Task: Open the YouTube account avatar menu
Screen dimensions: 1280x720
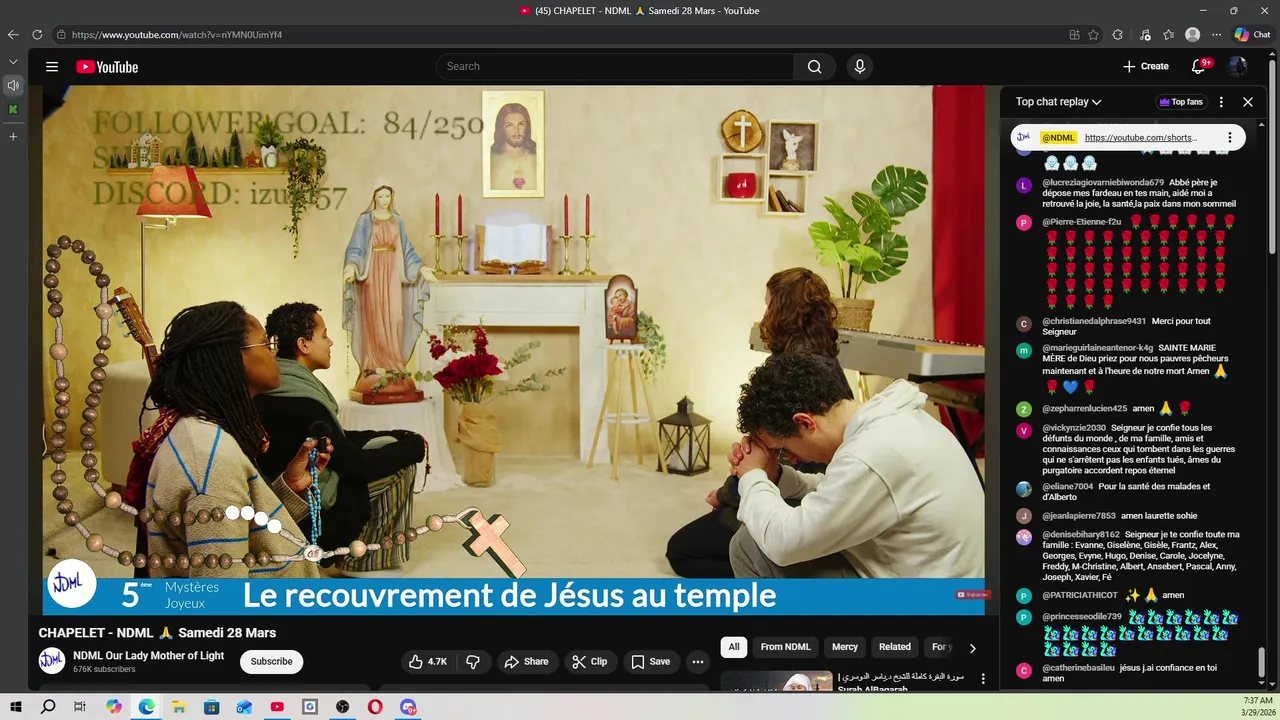Action: point(1238,67)
